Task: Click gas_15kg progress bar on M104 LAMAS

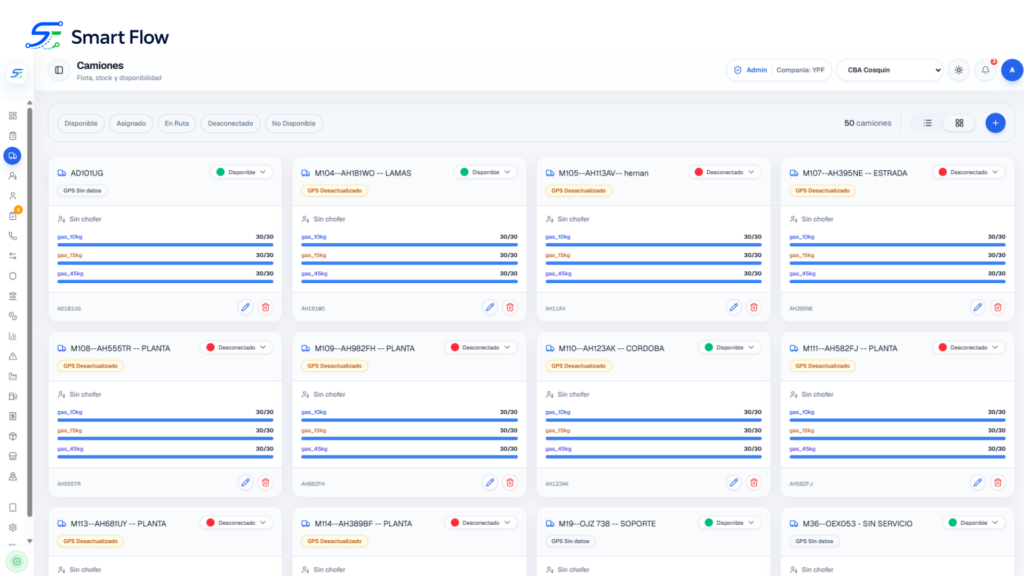Action: pyautogui.click(x=409, y=263)
